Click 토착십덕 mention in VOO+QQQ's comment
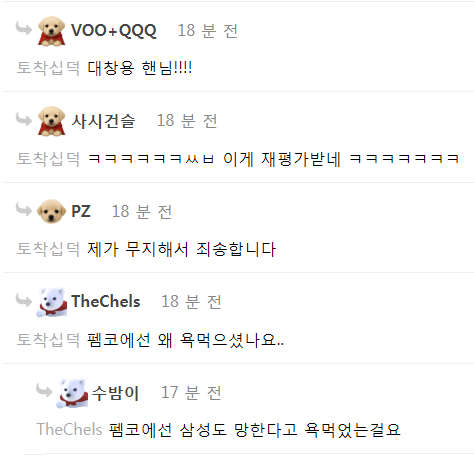Viewport: 474px width, 457px height. tap(48, 68)
